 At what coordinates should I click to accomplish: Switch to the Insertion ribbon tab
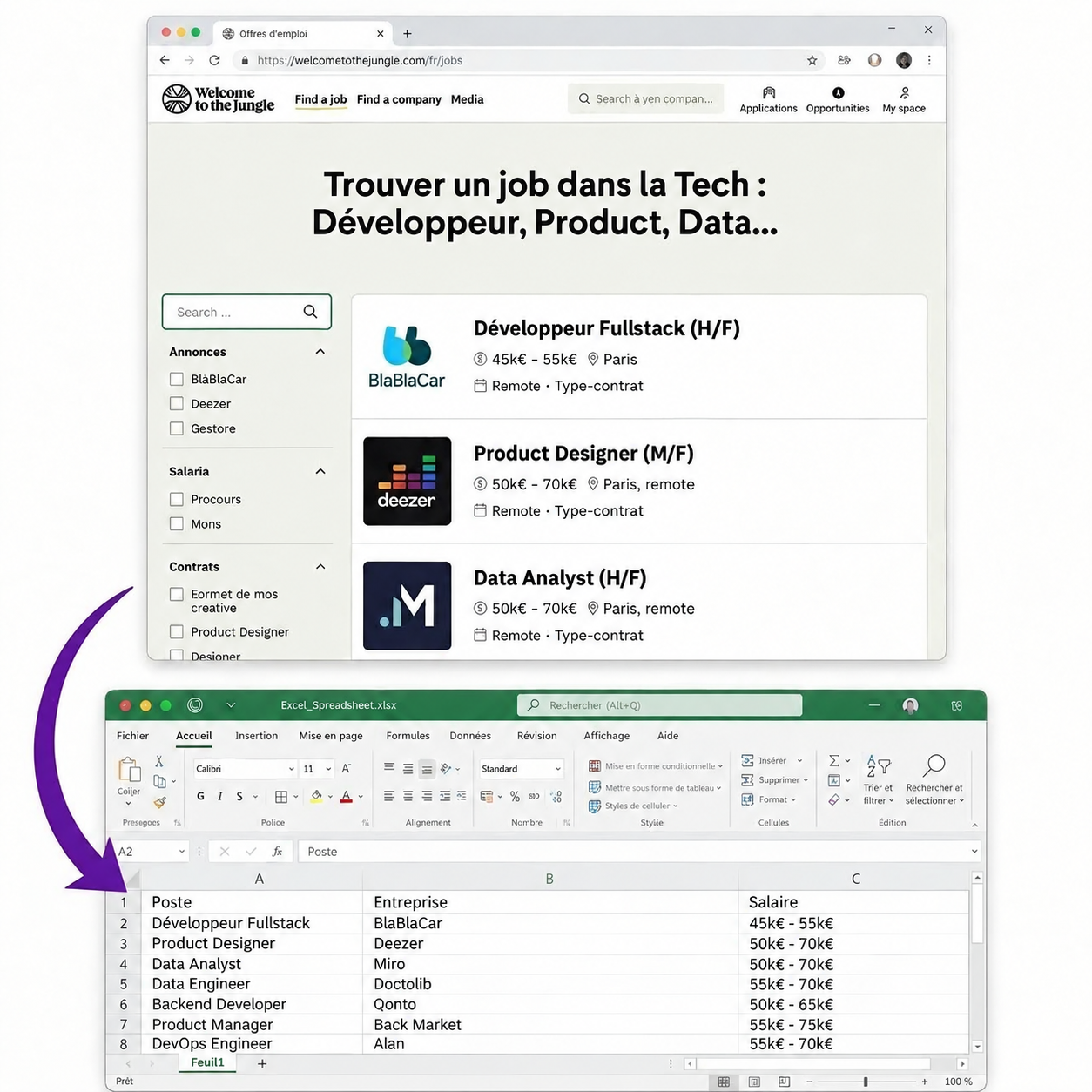[257, 736]
